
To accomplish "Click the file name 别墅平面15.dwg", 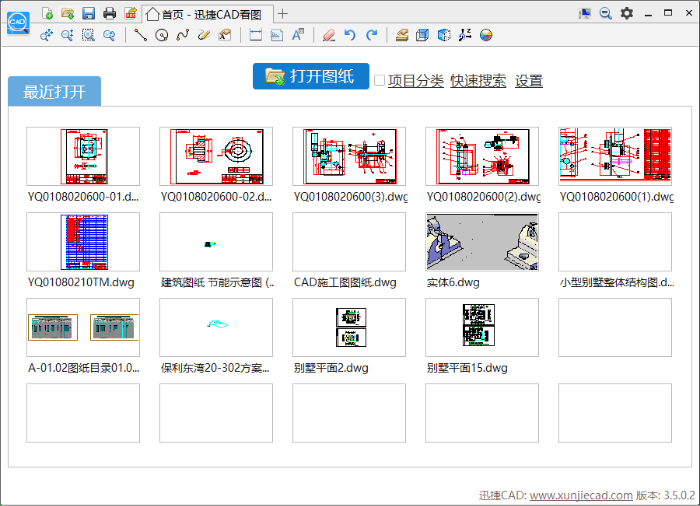I will point(467,368).
